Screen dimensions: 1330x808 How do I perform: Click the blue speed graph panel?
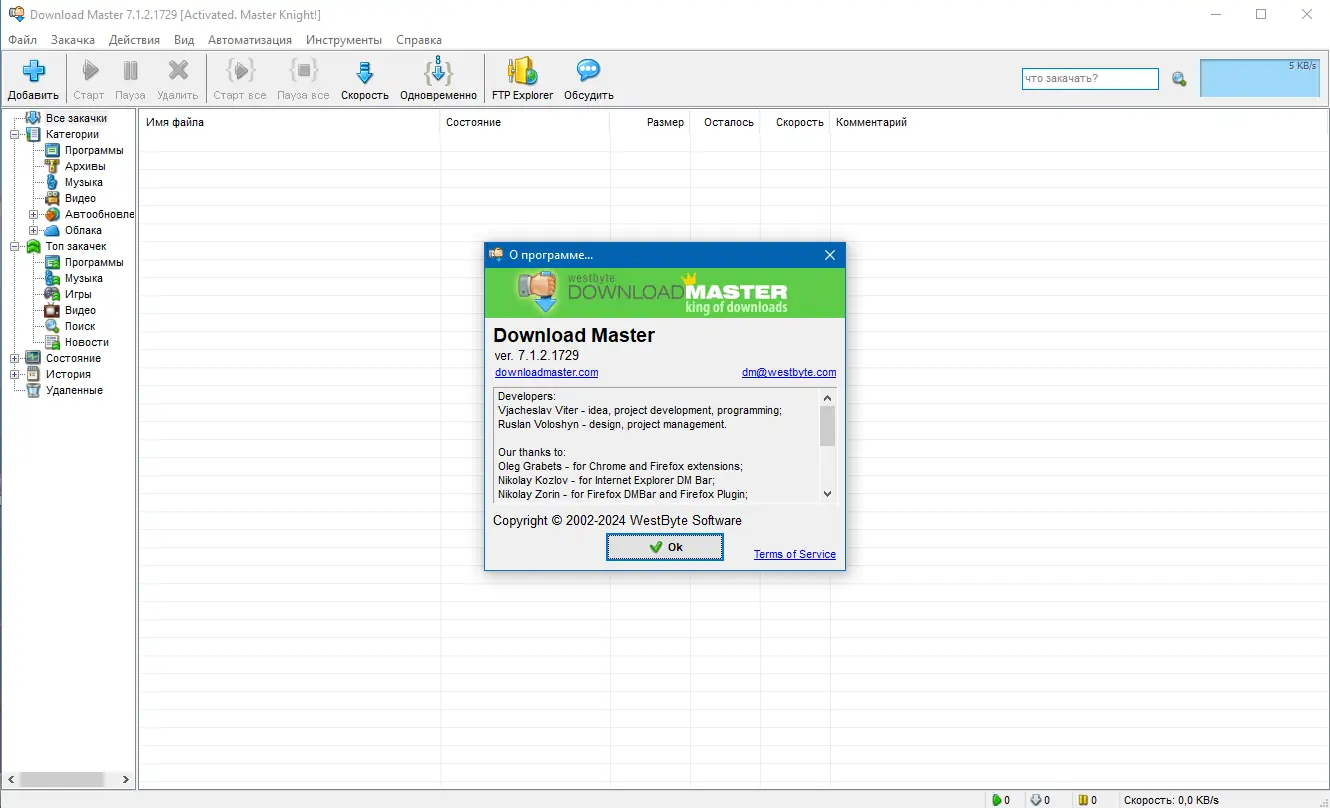point(1260,78)
